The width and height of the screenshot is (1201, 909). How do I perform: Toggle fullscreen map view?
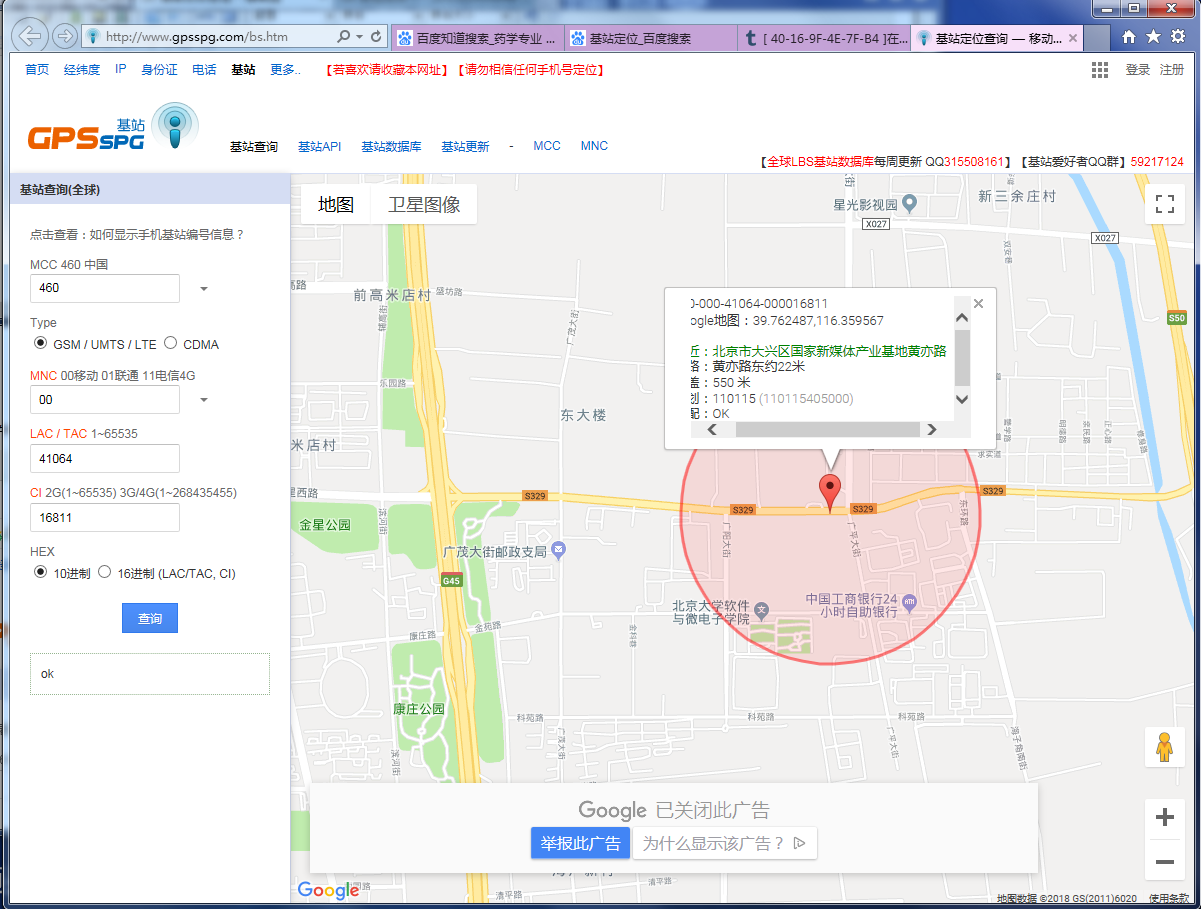[x=1164, y=204]
